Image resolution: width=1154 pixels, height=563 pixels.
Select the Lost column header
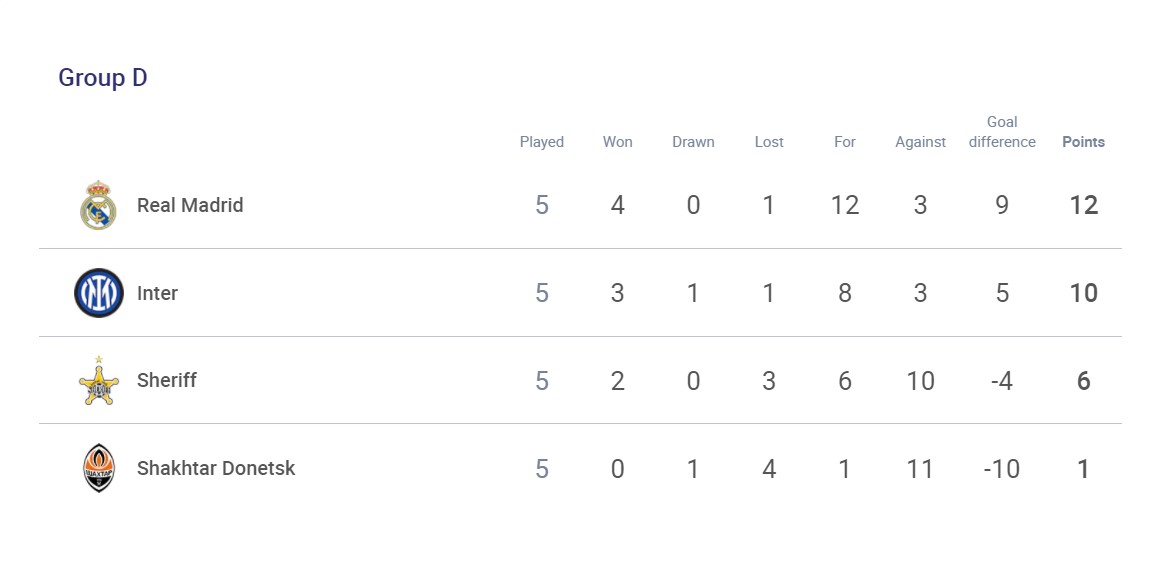769,142
